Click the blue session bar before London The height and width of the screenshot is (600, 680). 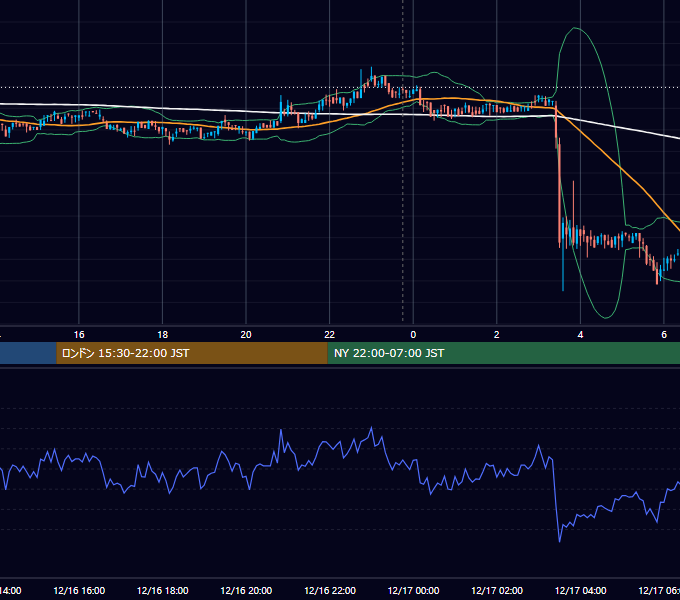click(28, 353)
